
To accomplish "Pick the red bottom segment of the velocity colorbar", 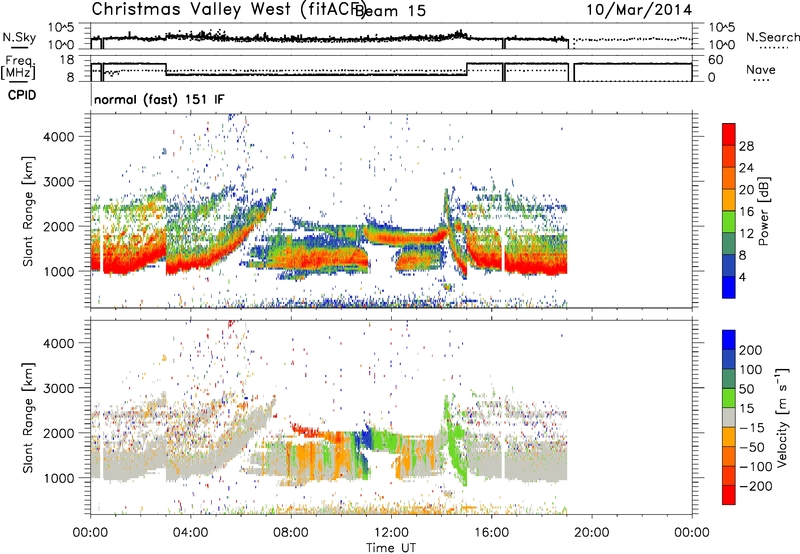I will [x=729, y=495].
